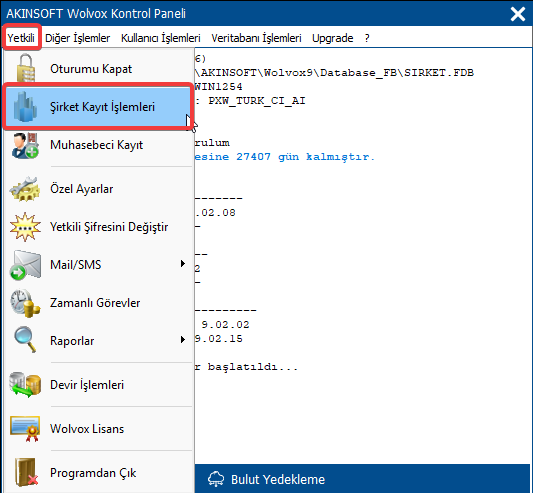
Task: Click the starburst password icon
Action: click(25, 227)
